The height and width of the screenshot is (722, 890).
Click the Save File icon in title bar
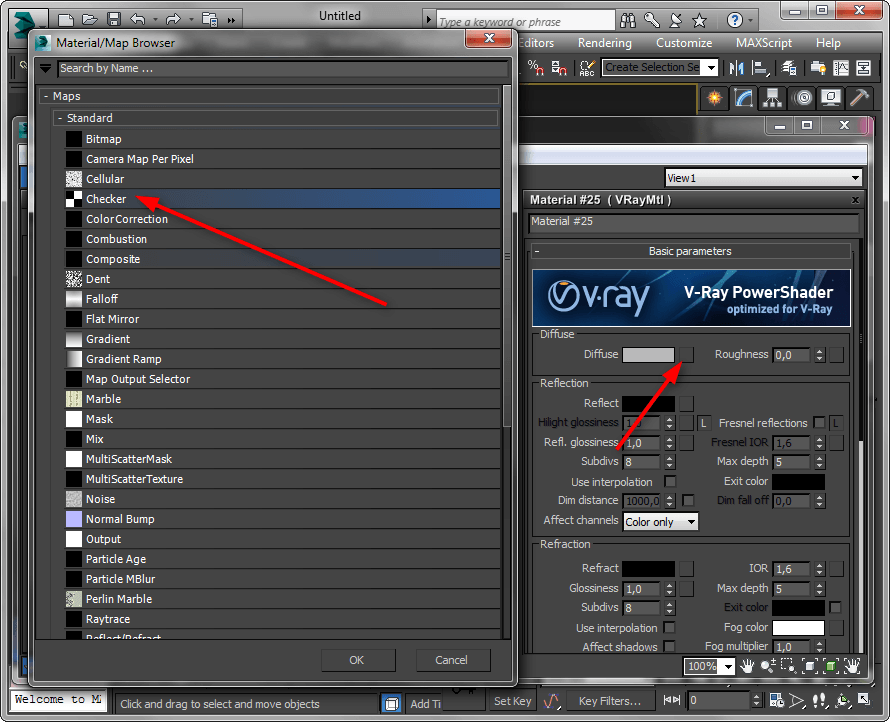(113, 19)
